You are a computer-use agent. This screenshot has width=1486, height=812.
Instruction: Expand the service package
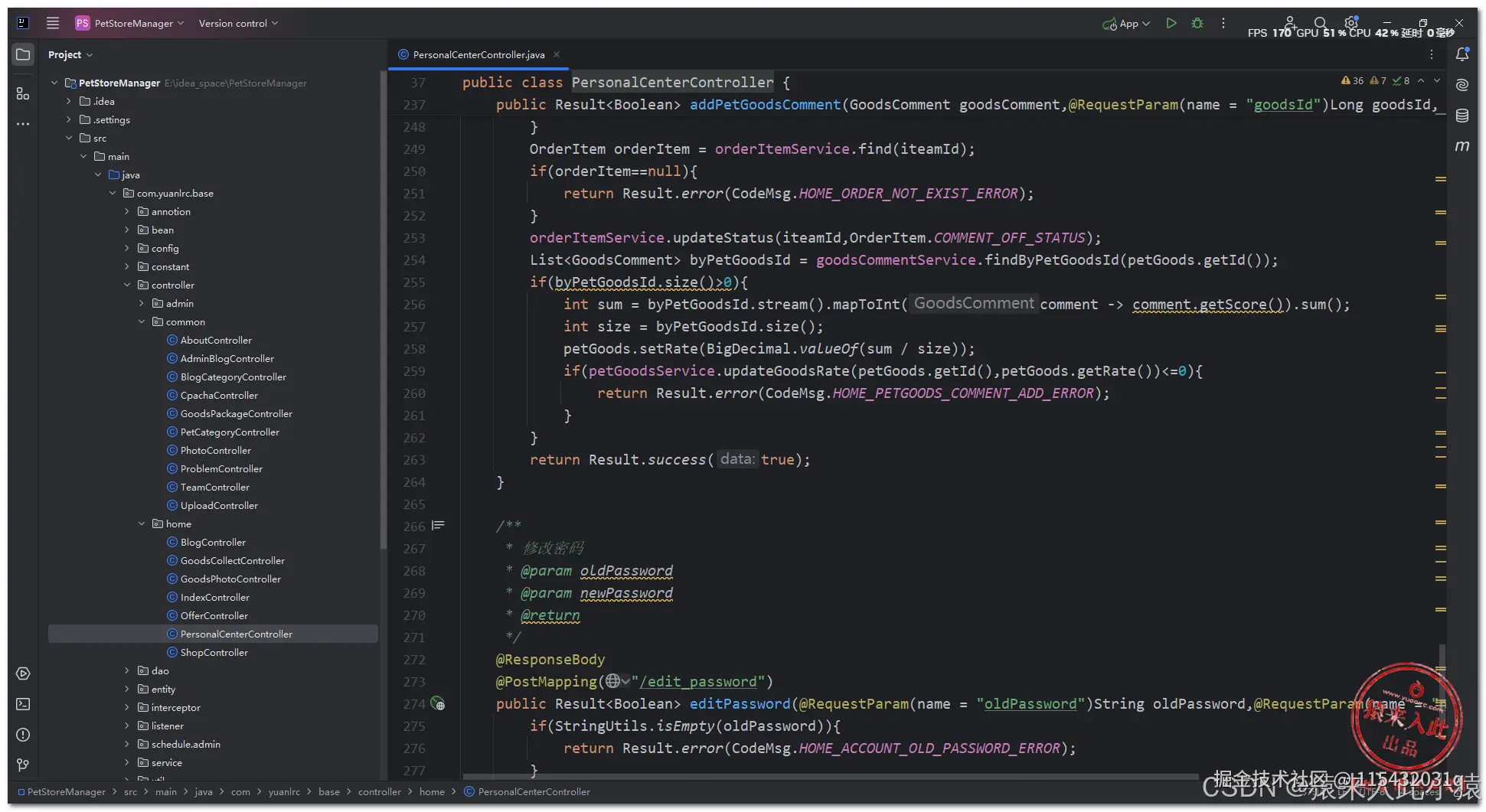127,762
